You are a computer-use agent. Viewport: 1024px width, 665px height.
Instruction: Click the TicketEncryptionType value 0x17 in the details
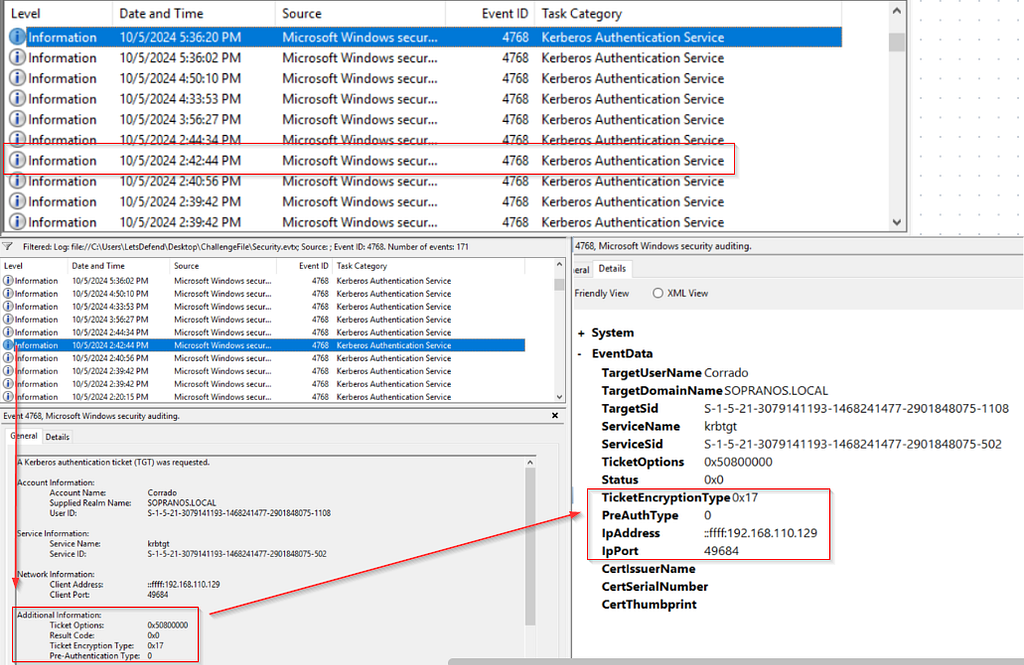point(745,497)
